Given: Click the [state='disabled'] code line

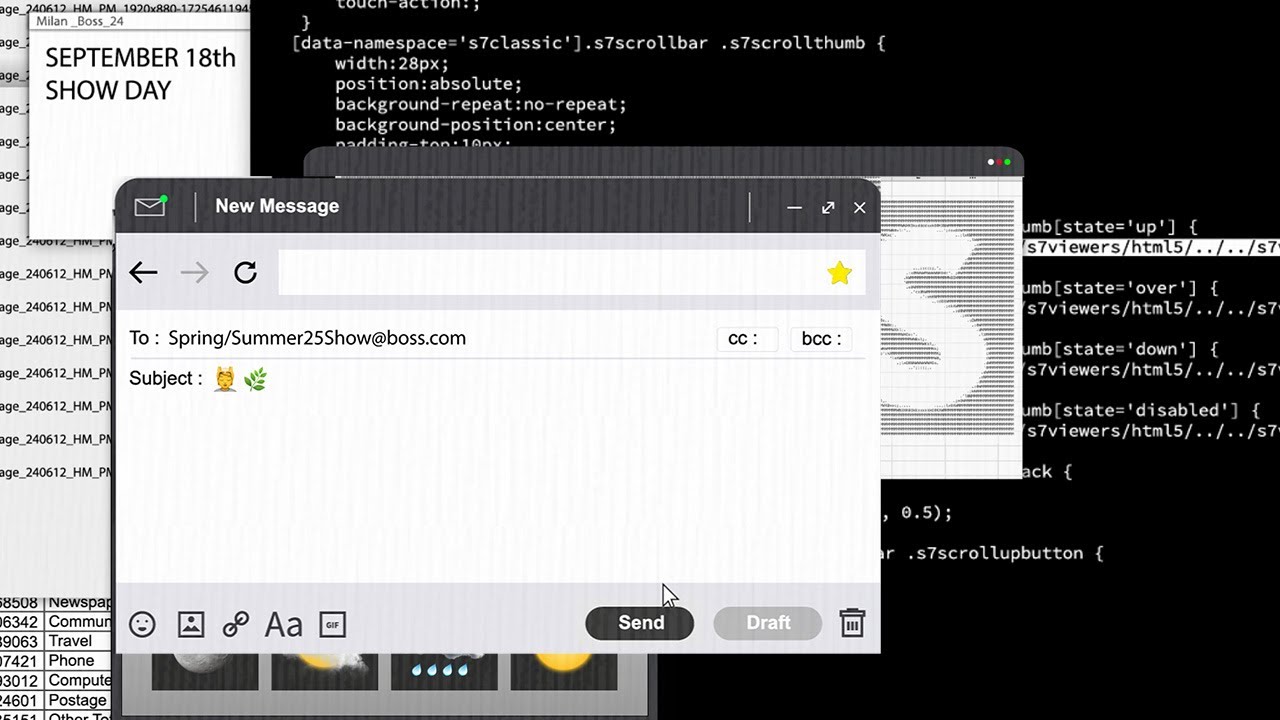Looking at the screenshot, I should tap(1140, 410).
